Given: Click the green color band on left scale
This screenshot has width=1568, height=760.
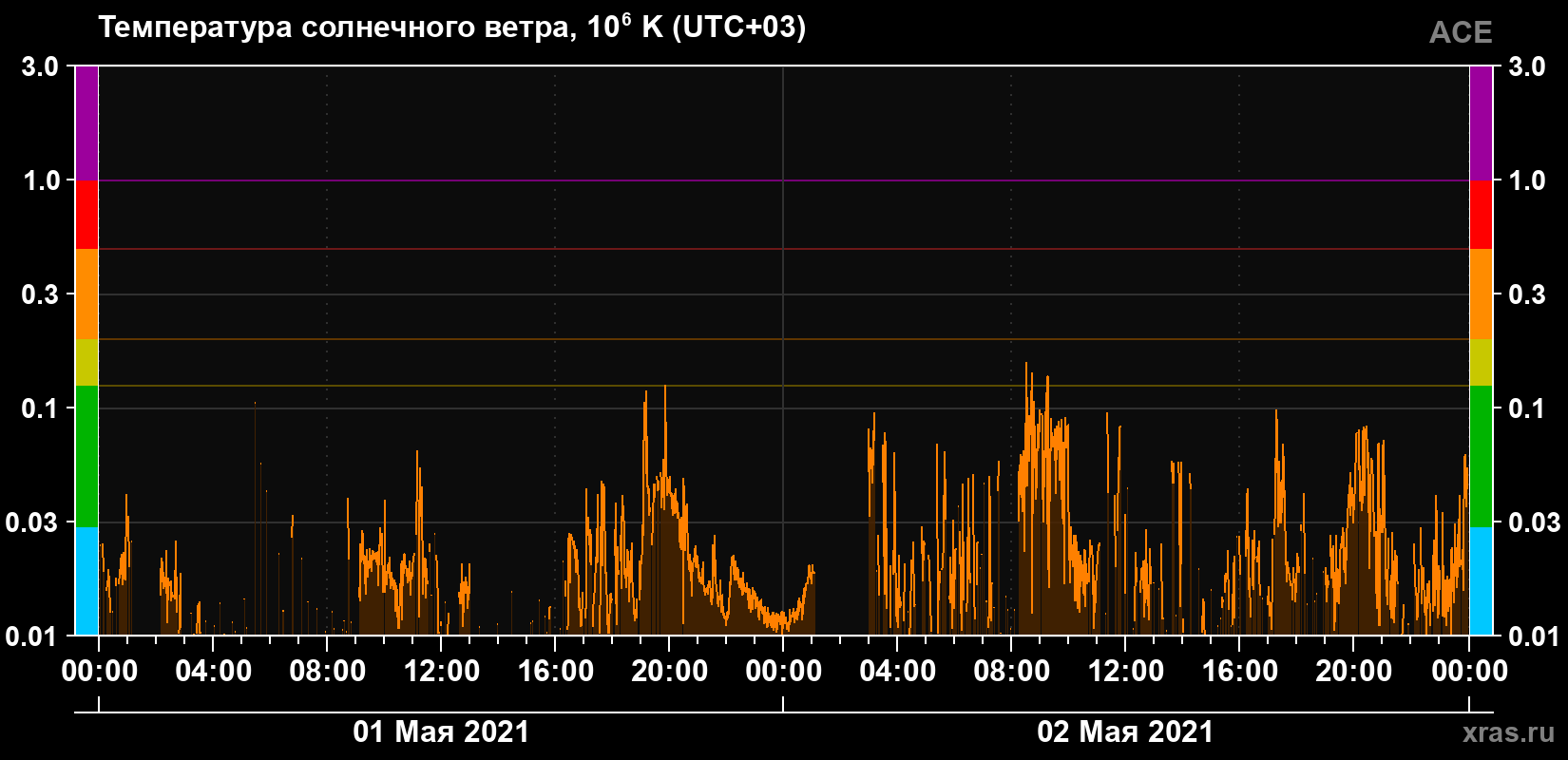Looking at the screenshot, I should point(86,456).
